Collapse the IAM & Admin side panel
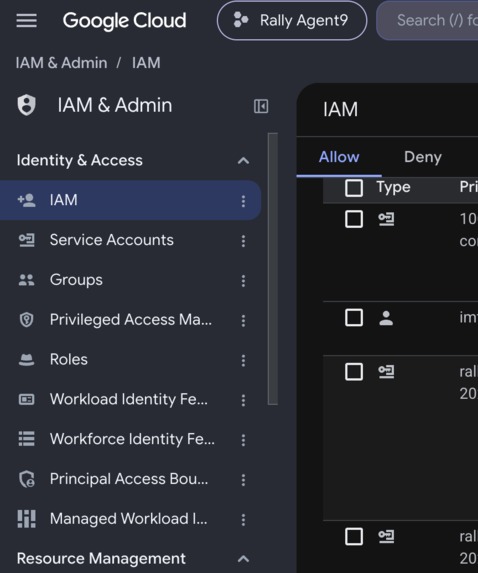The width and height of the screenshot is (478, 573). tap(261, 106)
